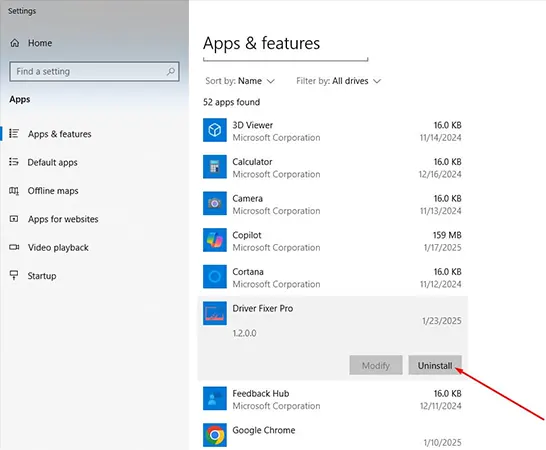Open Default apps section
Screen dimensions: 546x450
coord(52,163)
